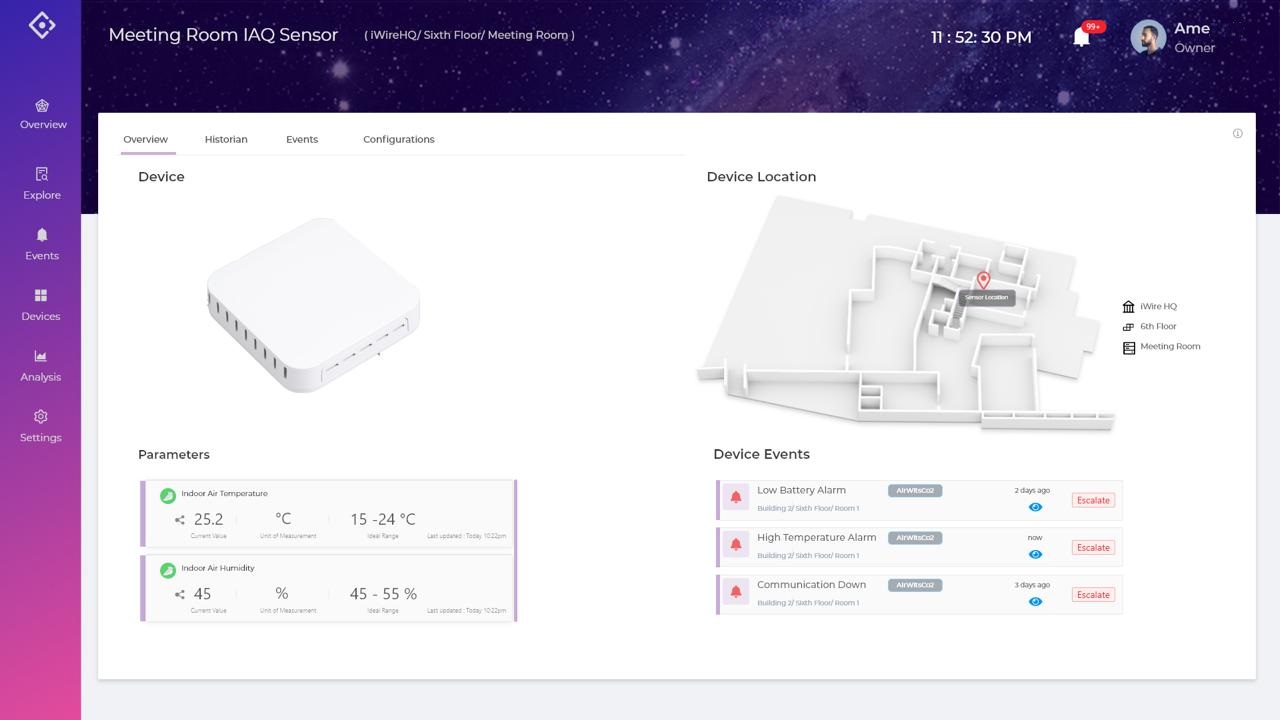The width and height of the screenshot is (1280, 720).
Task: Switch to the Historian tab
Action: [226, 139]
